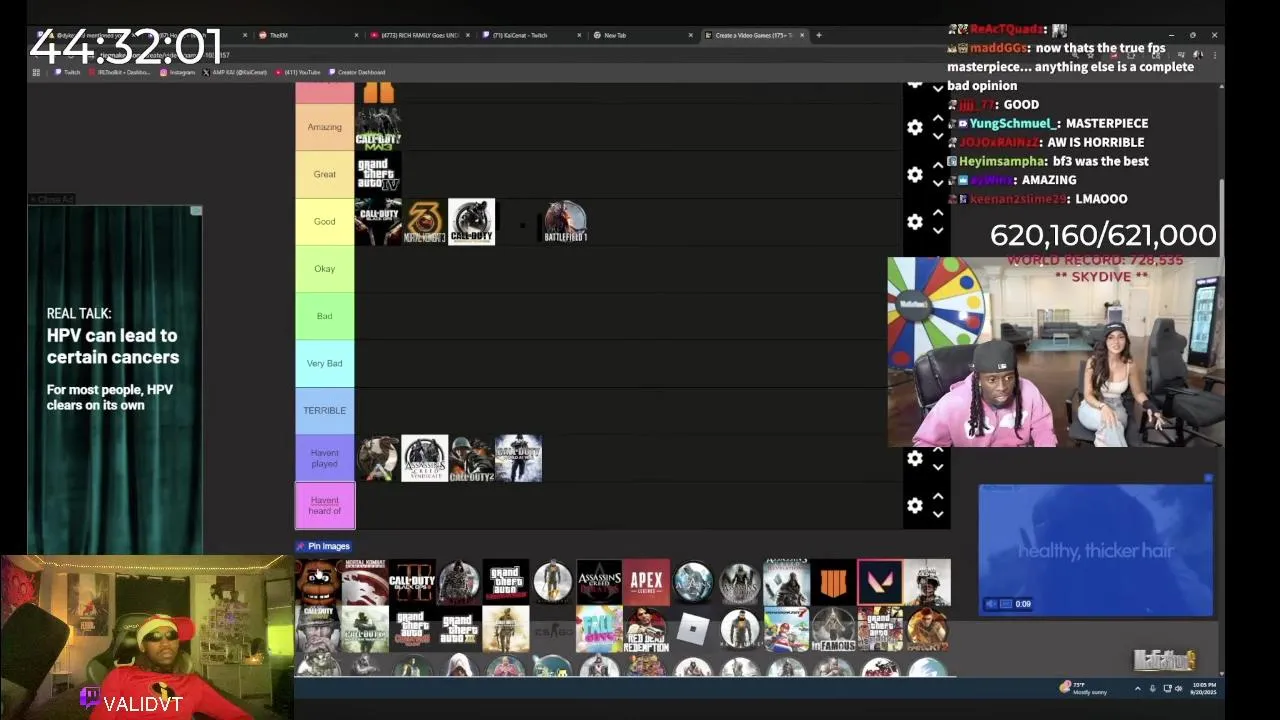The image size is (1280, 720).
Task: Open the Instagram bookmark
Action: coord(178,72)
